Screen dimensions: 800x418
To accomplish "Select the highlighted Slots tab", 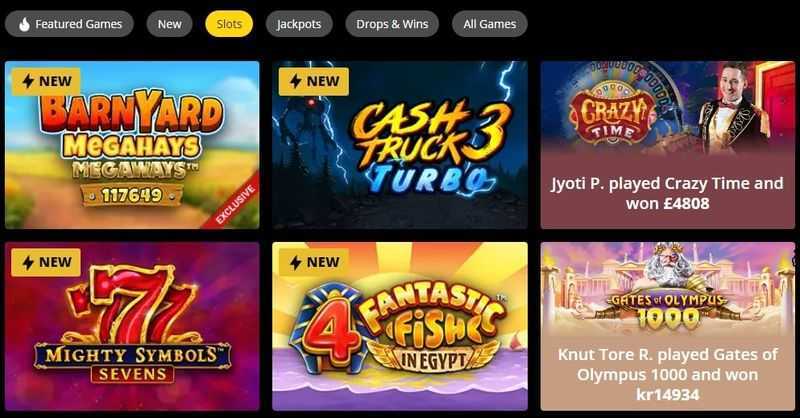I will pyautogui.click(x=229, y=24).
